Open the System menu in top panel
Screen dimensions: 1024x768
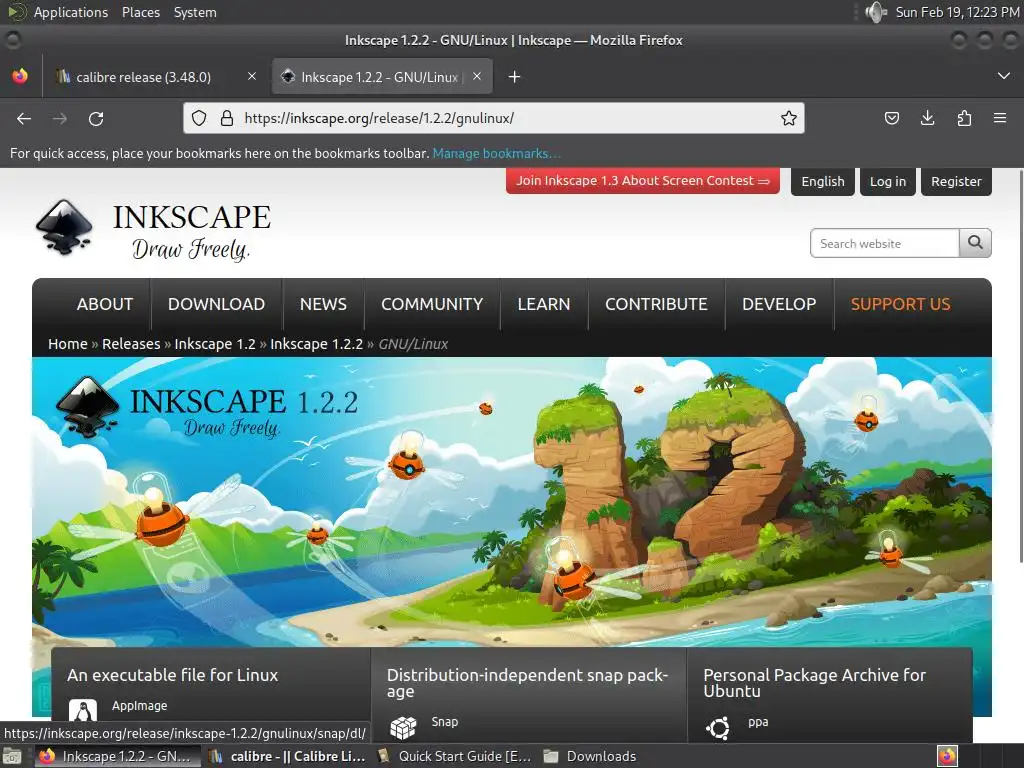(x=195, y=12)
